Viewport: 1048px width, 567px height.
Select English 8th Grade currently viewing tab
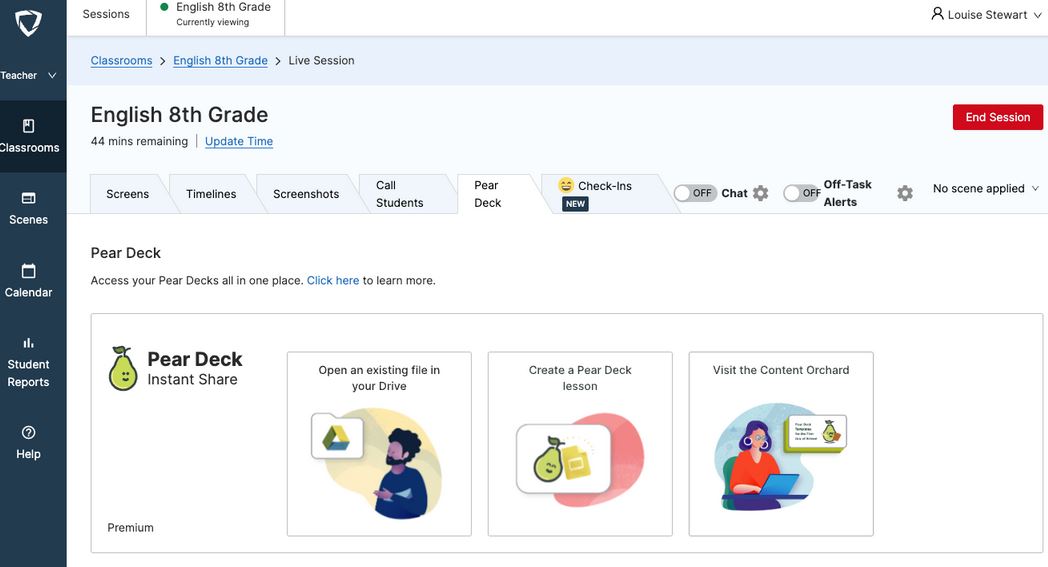(216, 14)
